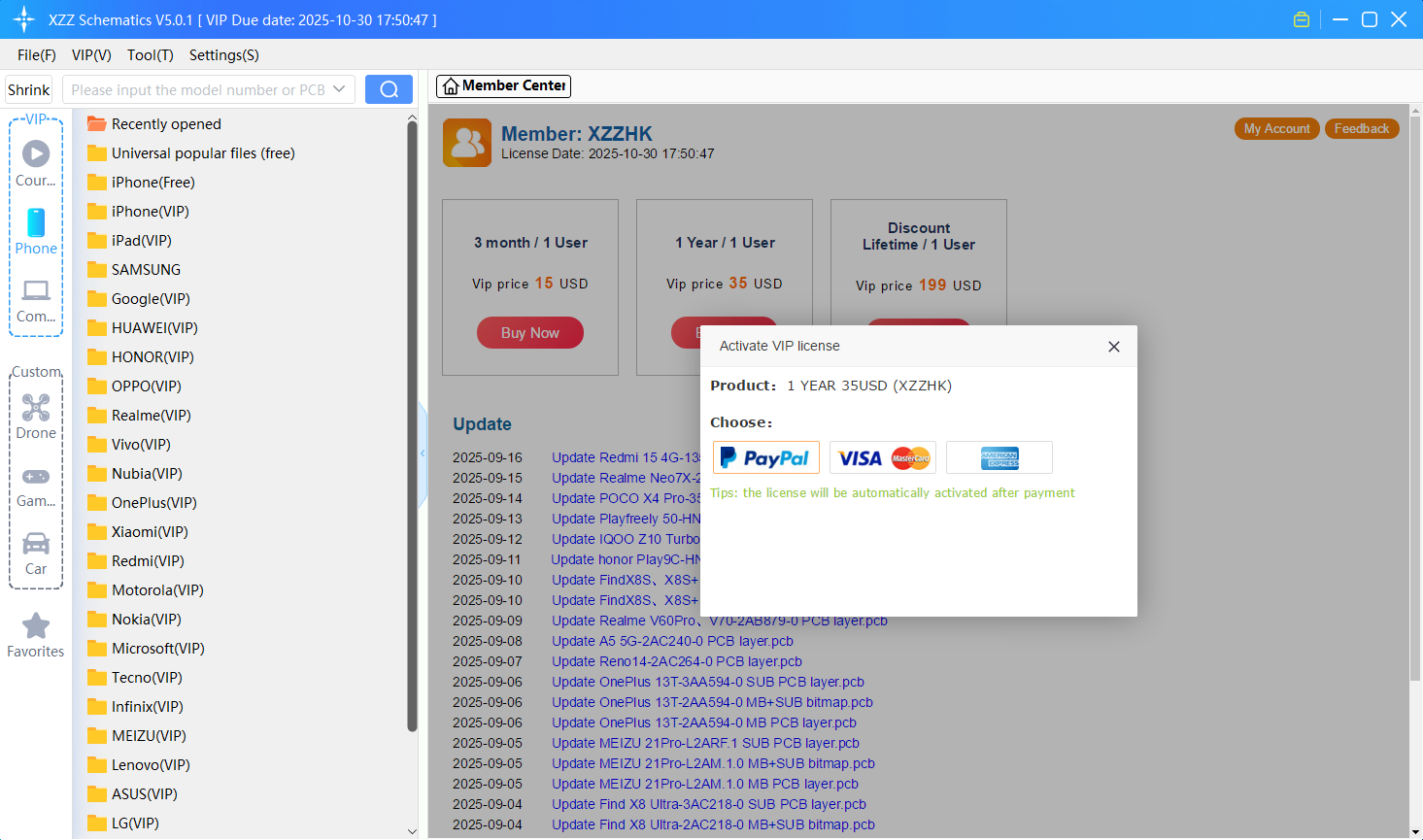Viewport: 1423px width, 840px height.
Task: Open the File(F) menu
Action: [37, 55]
